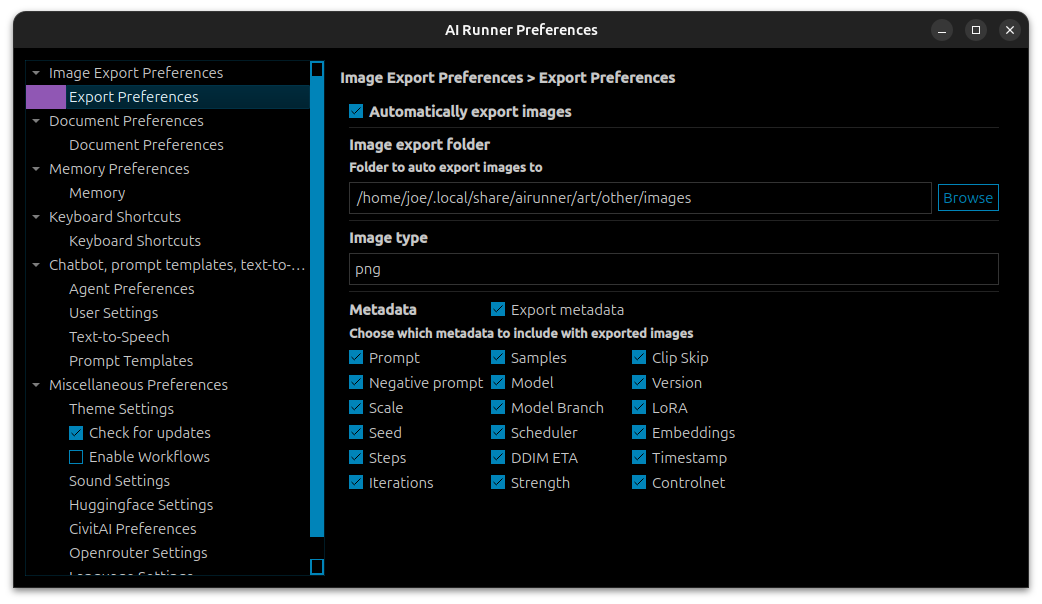1042x604 pixels.
Task: Click the purple highlight beside Export Preferences
Action: 45,97
